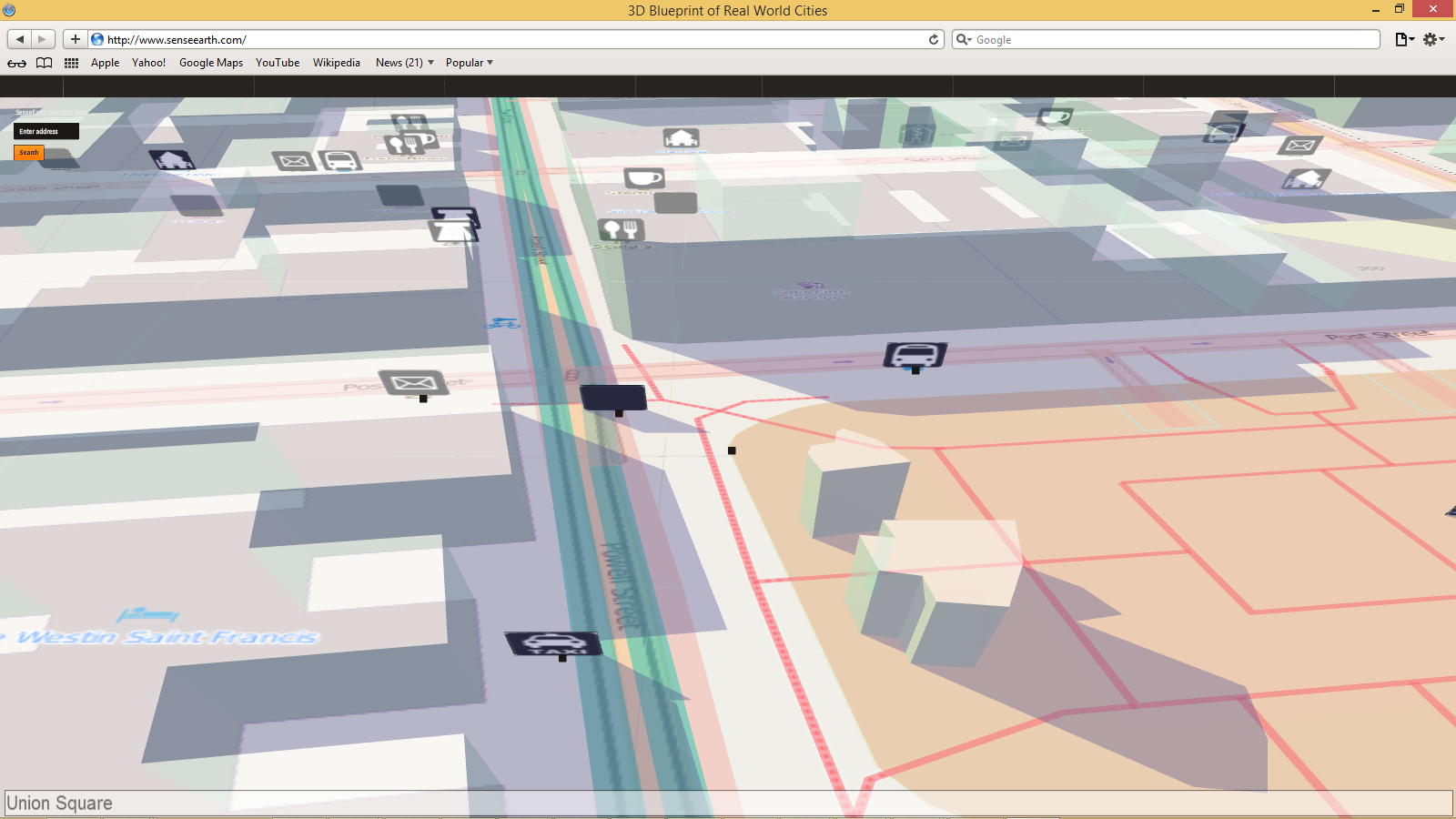
Task: Go back with the back arrow button
Action: pyautogui.click(x=20, y=39)
